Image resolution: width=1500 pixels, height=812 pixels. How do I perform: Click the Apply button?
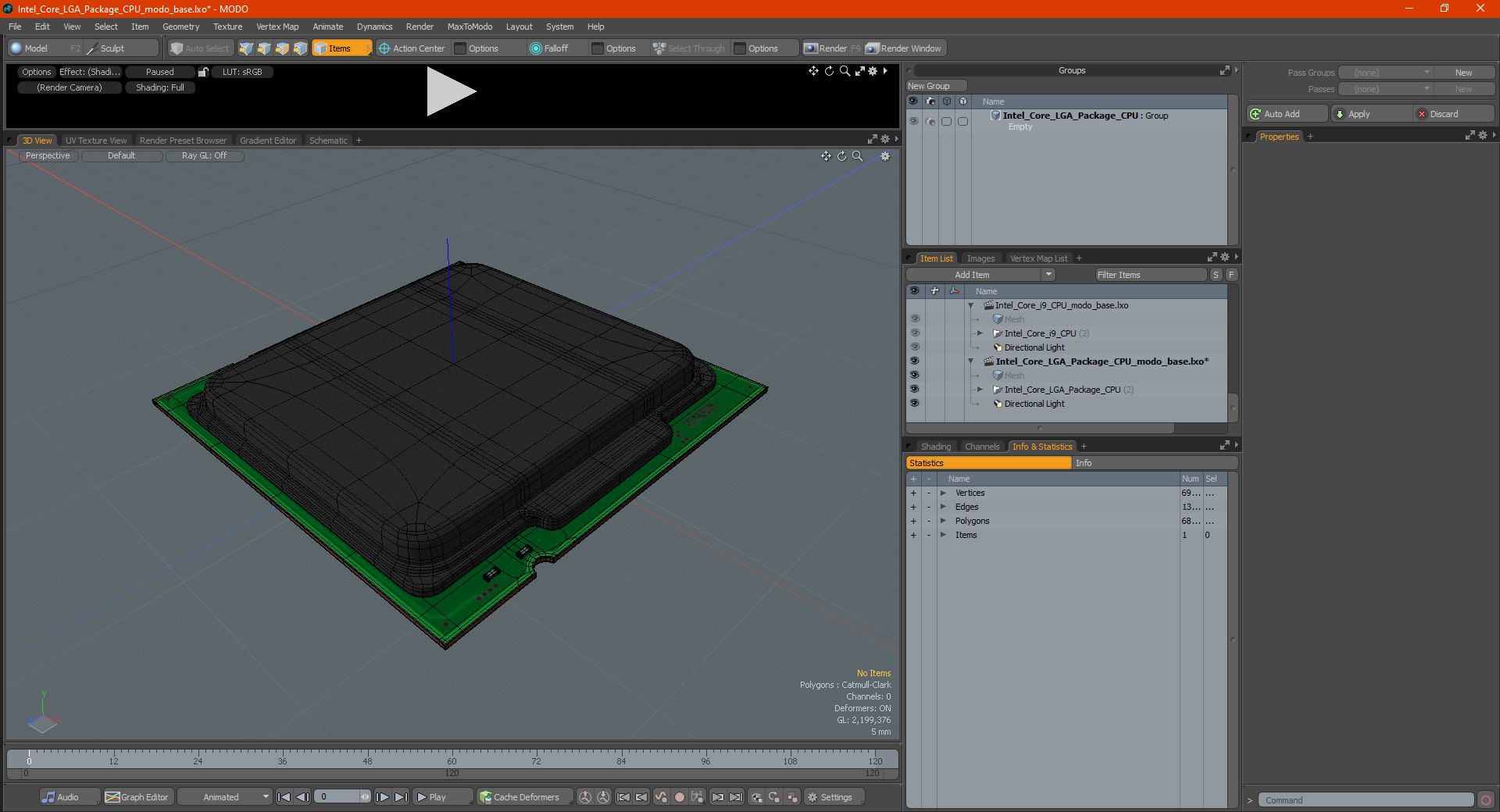(1372, 114)
